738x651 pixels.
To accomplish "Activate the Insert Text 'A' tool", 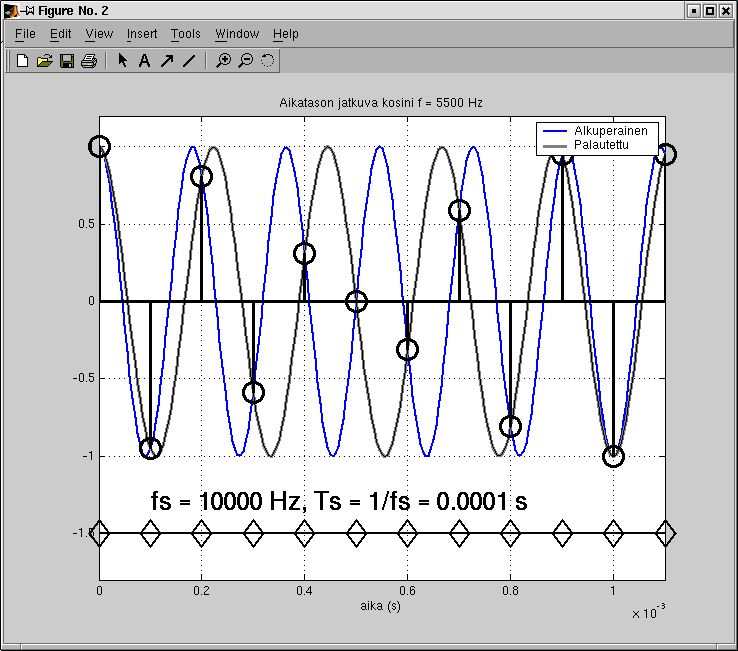I will (x=144, y=61).
